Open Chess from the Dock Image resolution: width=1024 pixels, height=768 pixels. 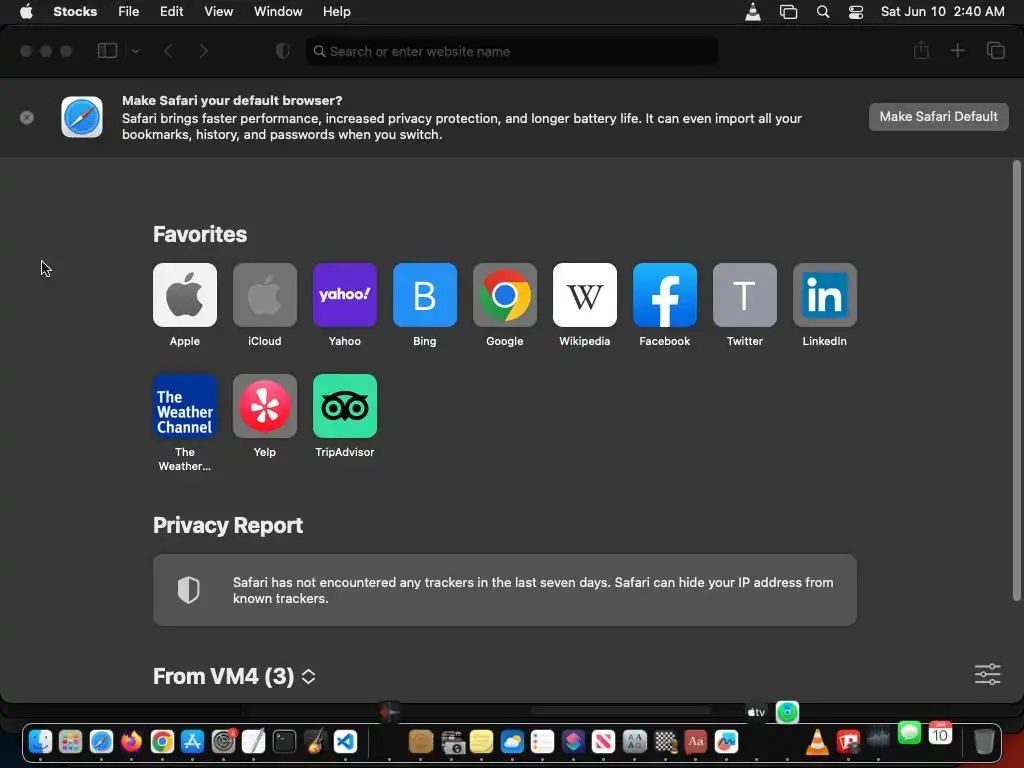point(665,742)
